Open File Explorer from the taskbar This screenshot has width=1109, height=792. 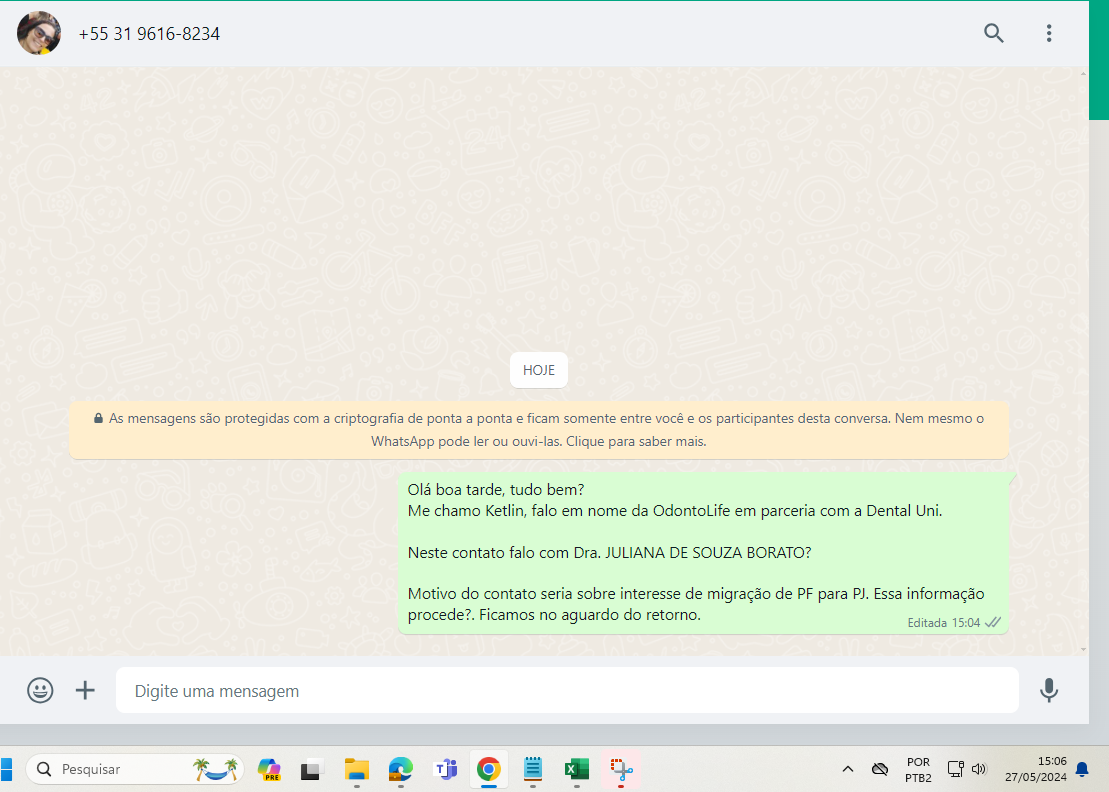(x=356, y=769)
